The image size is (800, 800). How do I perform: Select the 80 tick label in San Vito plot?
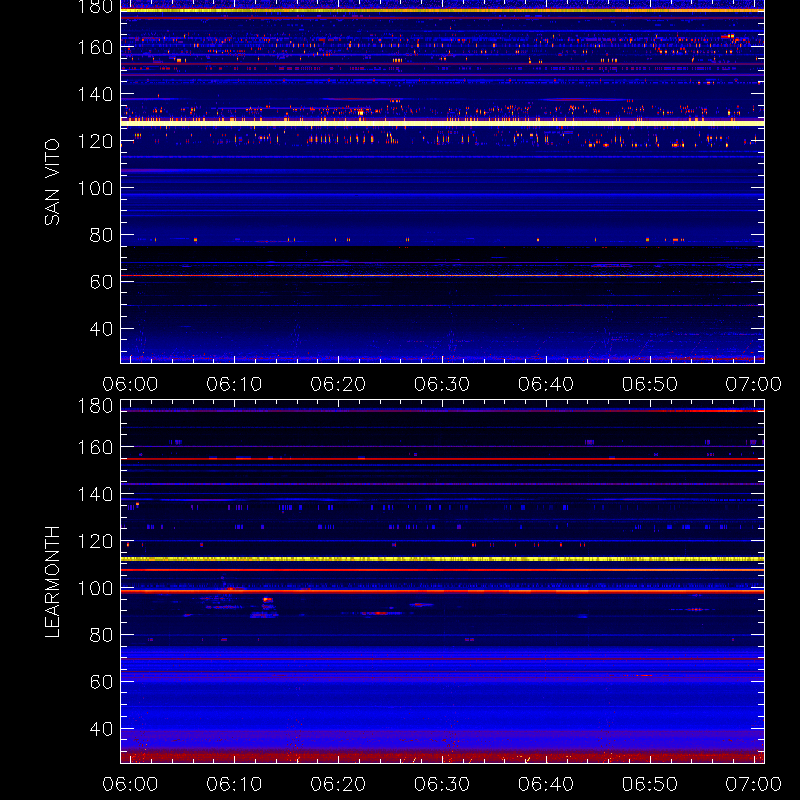[101, 235]
